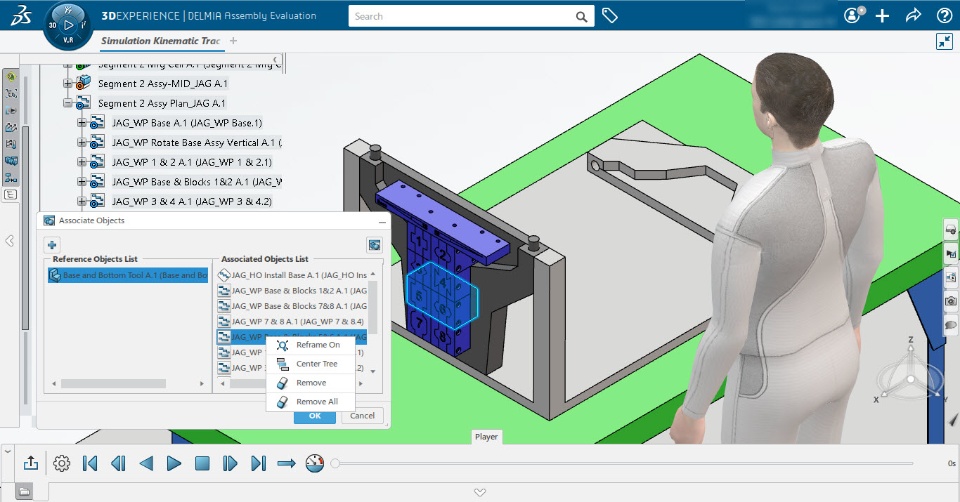Expand JAG_WP 1 & 2 A.1 node

[81, 162]
